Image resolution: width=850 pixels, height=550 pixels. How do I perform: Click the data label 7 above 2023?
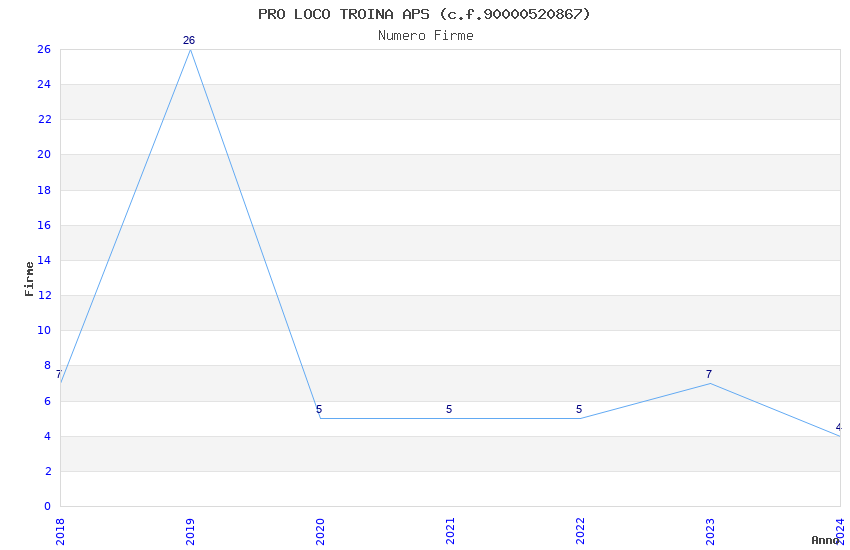click(x=709, y=374)
